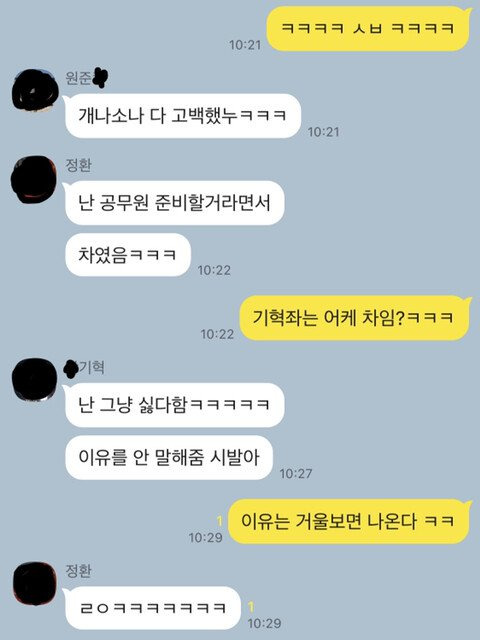This screenshot has width=480, height=640.
Task: Tap 정환's profile picture at the bottom
Action: 34,583
